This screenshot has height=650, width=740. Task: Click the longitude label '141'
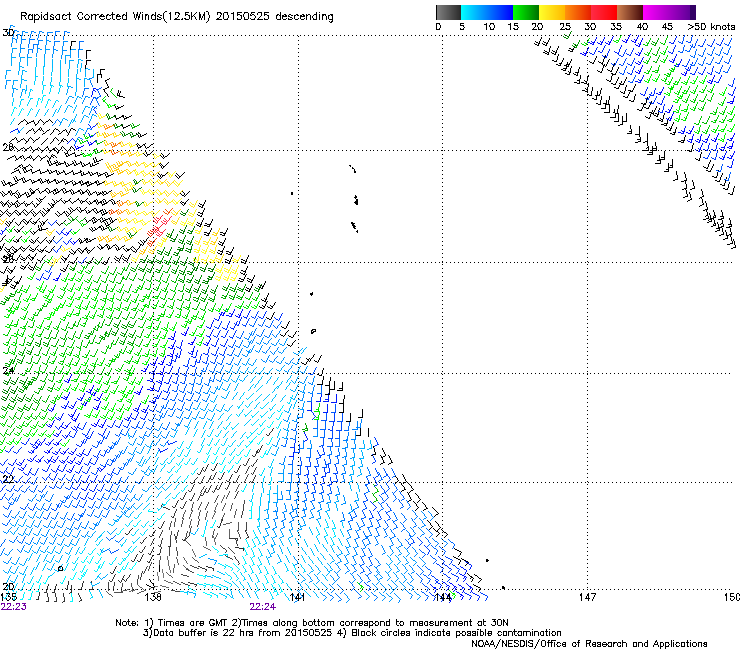297,597
